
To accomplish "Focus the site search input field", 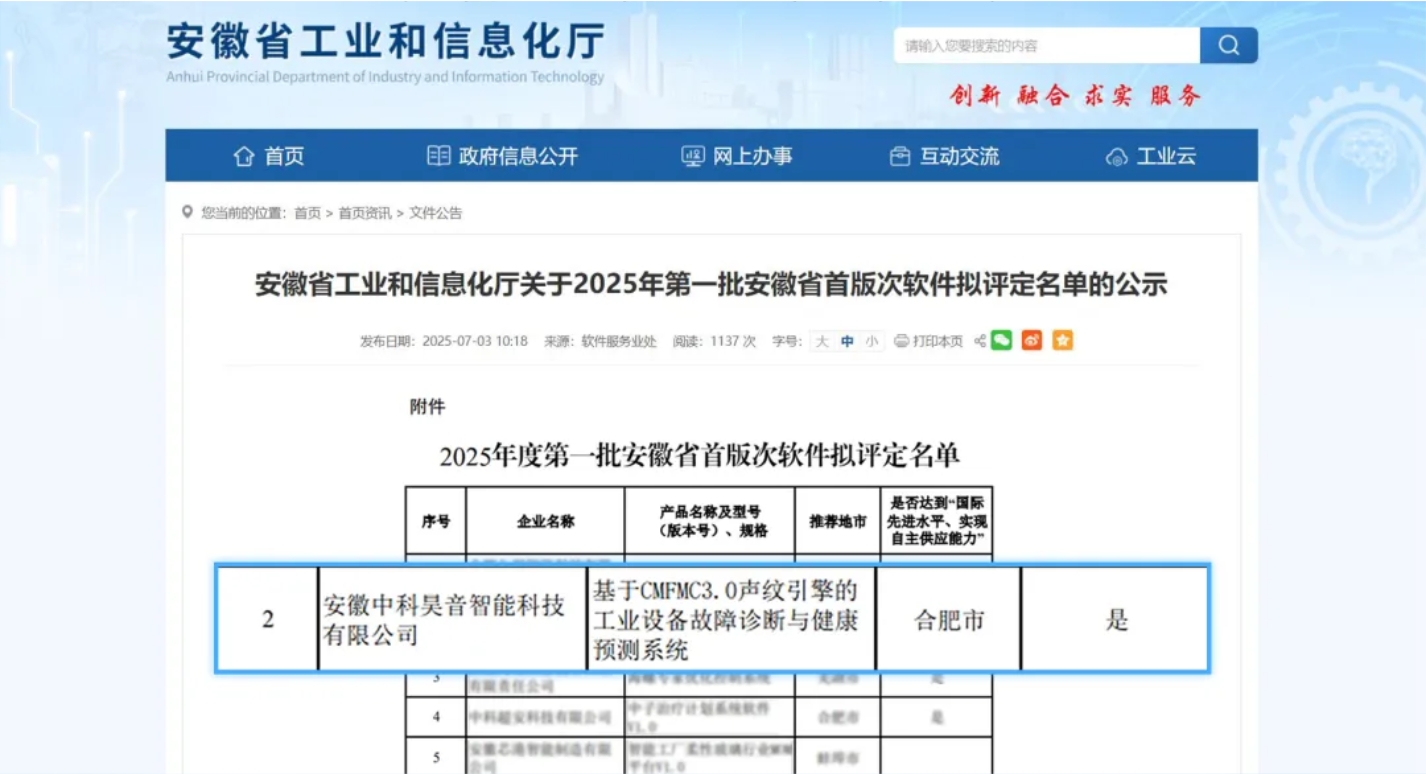I will (1047, 45).
